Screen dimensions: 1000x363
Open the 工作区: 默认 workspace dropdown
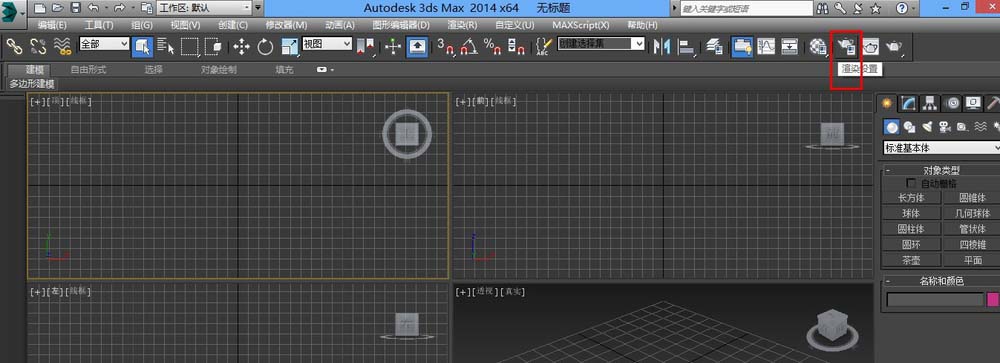click(204, 8)
